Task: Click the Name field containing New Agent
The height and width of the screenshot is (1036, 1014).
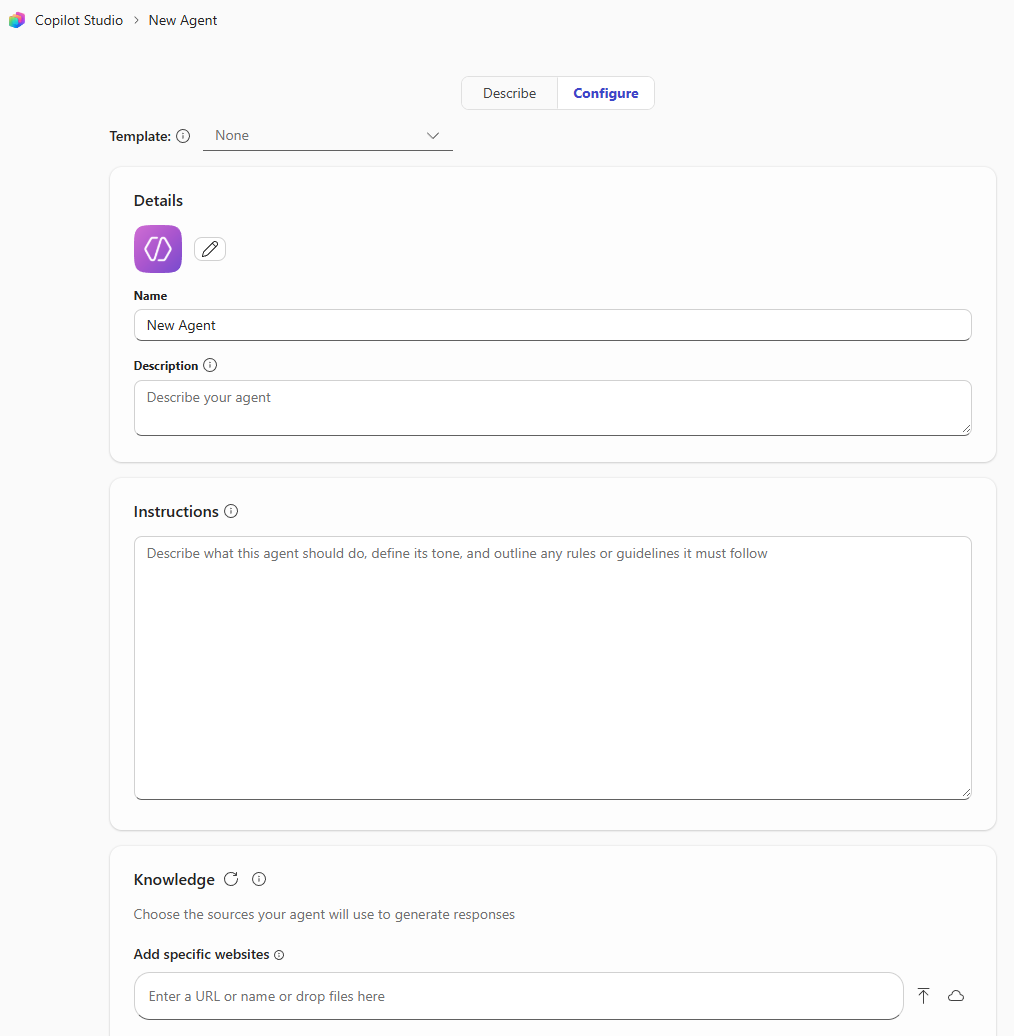Action: 552,324
